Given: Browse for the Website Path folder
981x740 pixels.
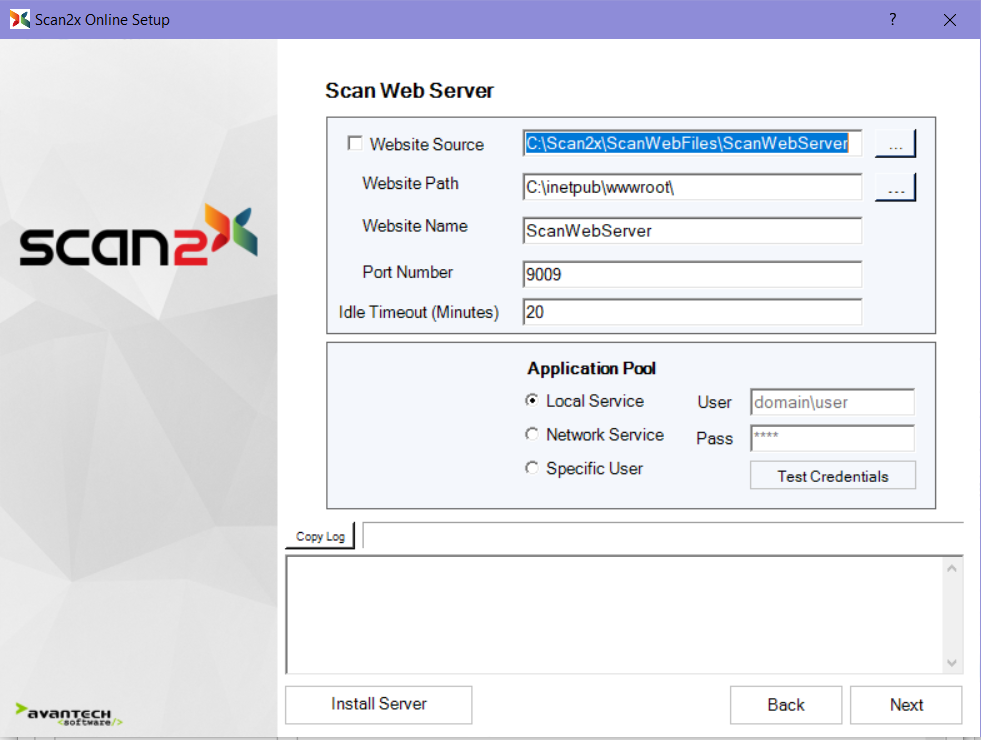Looking at the screenshot, I should click(x=895, y=188).
